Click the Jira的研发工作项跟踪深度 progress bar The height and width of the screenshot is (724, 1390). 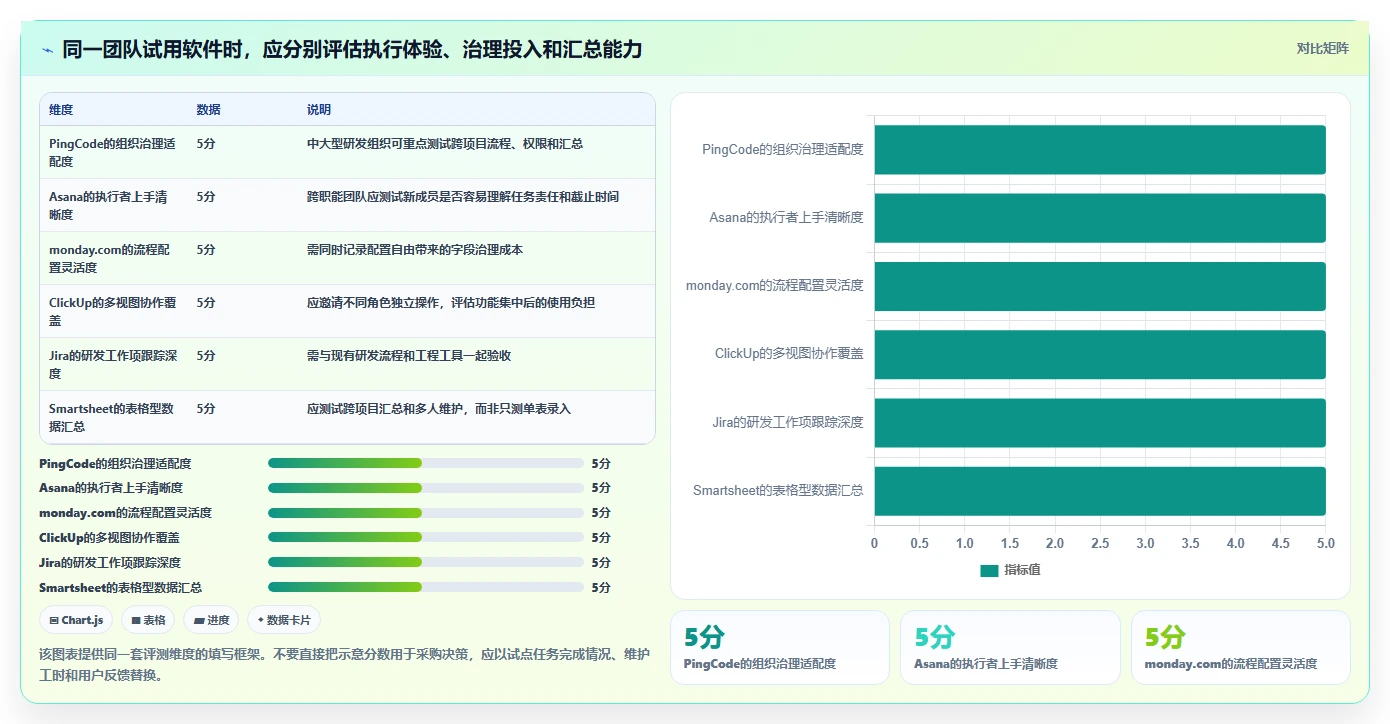pyautogui.click(x=425, y=563)
